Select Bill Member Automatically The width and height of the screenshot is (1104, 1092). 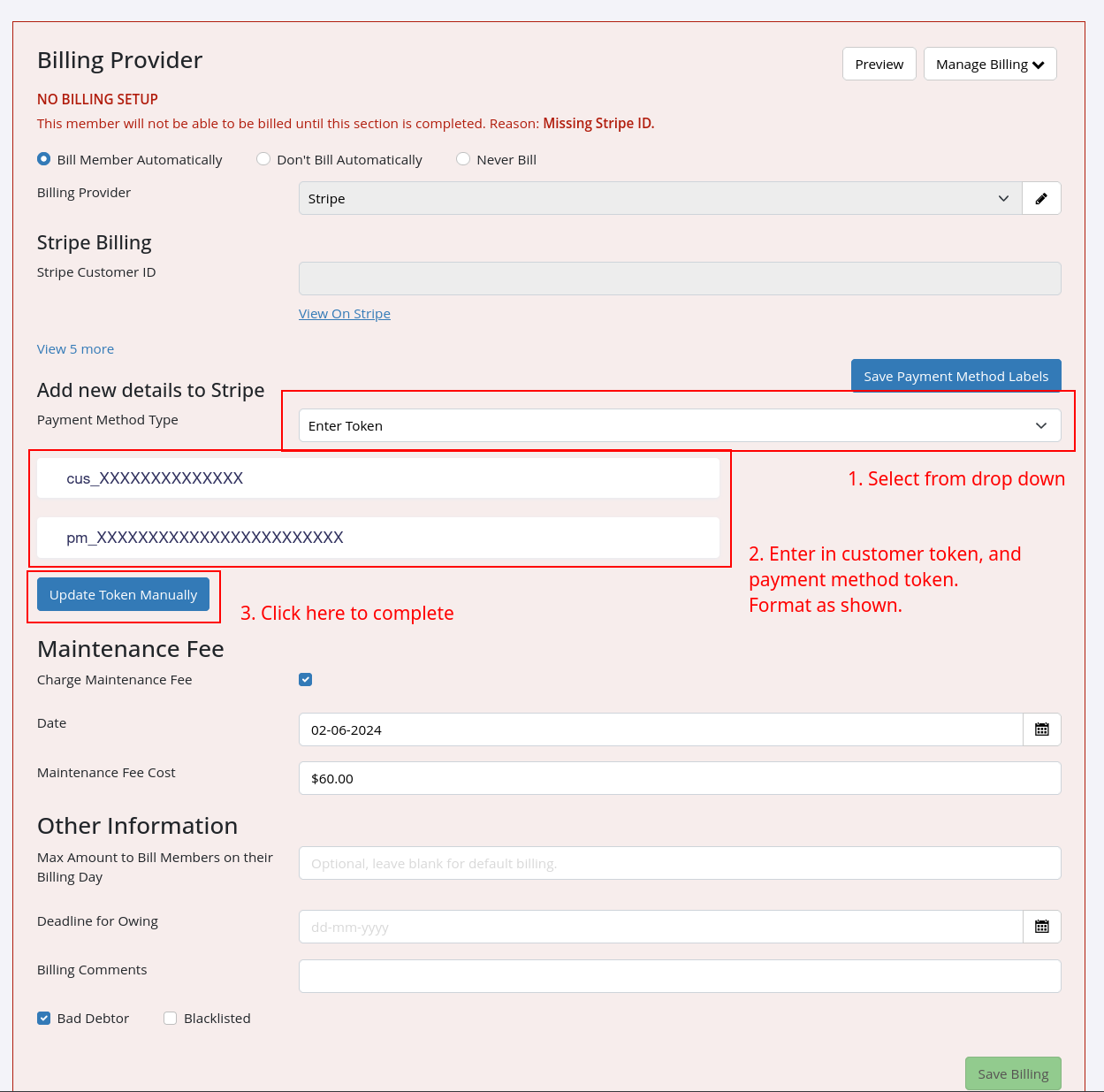[43, 159]
